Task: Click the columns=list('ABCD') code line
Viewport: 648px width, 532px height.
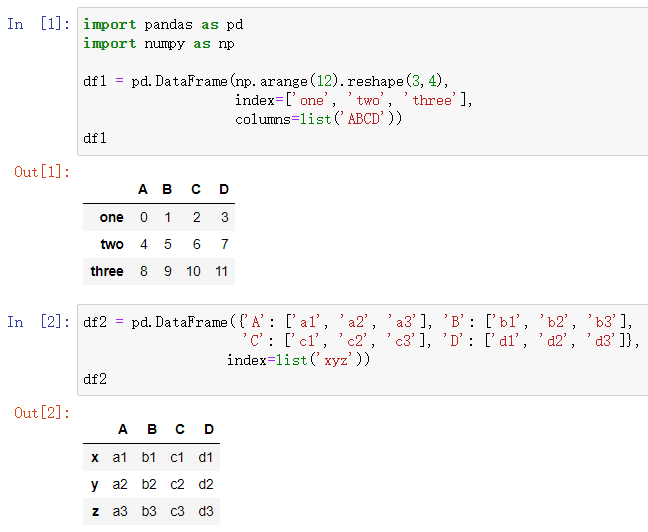Action: click(318, 119)
